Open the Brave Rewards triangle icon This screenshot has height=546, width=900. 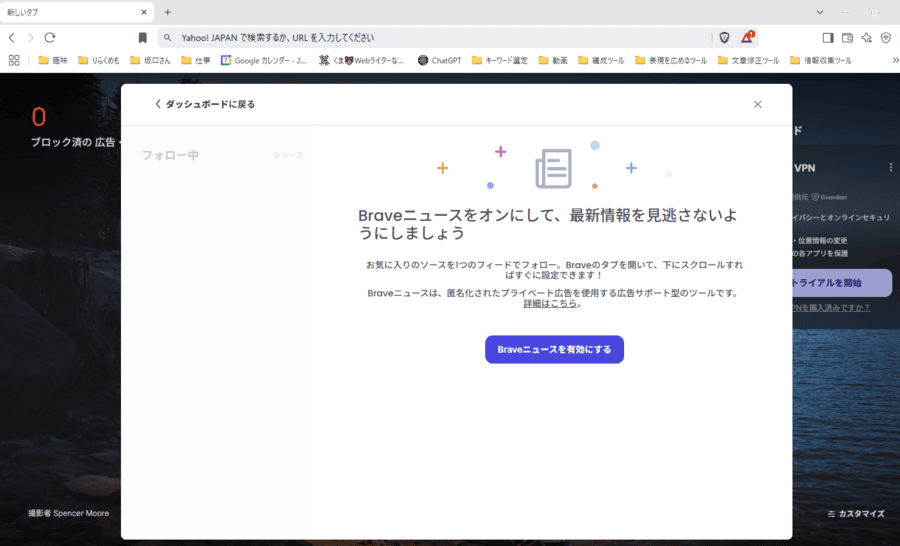pyautogui.click(x=747, y=37)
